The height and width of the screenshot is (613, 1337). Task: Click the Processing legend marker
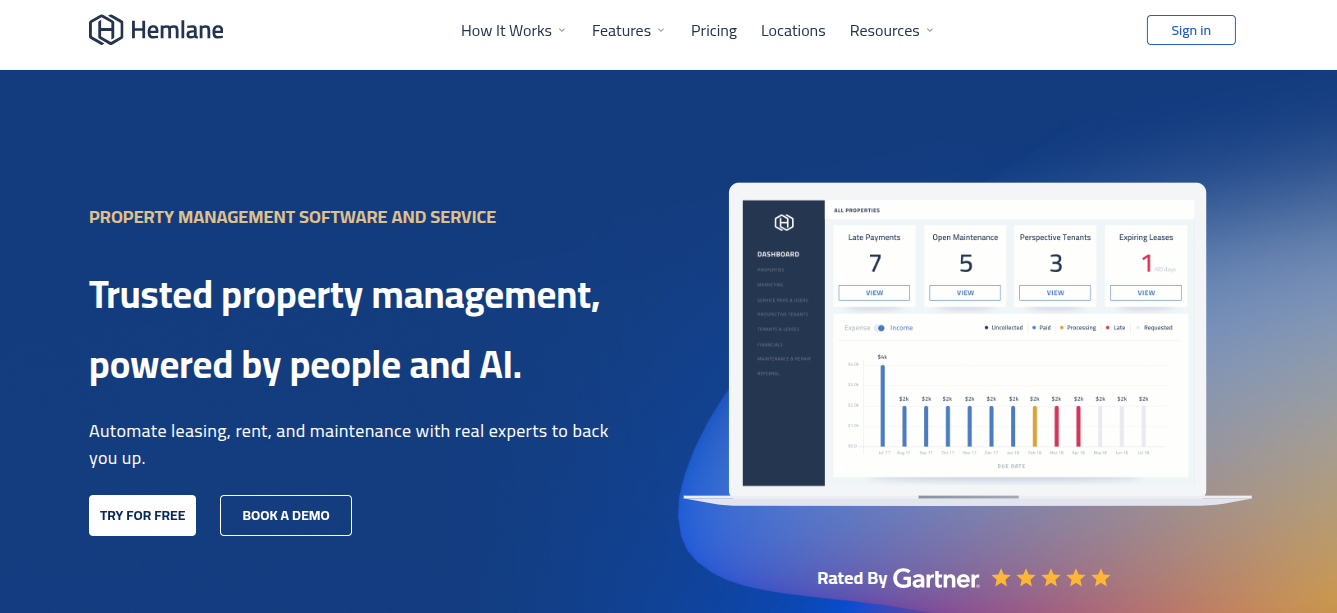1061,328
